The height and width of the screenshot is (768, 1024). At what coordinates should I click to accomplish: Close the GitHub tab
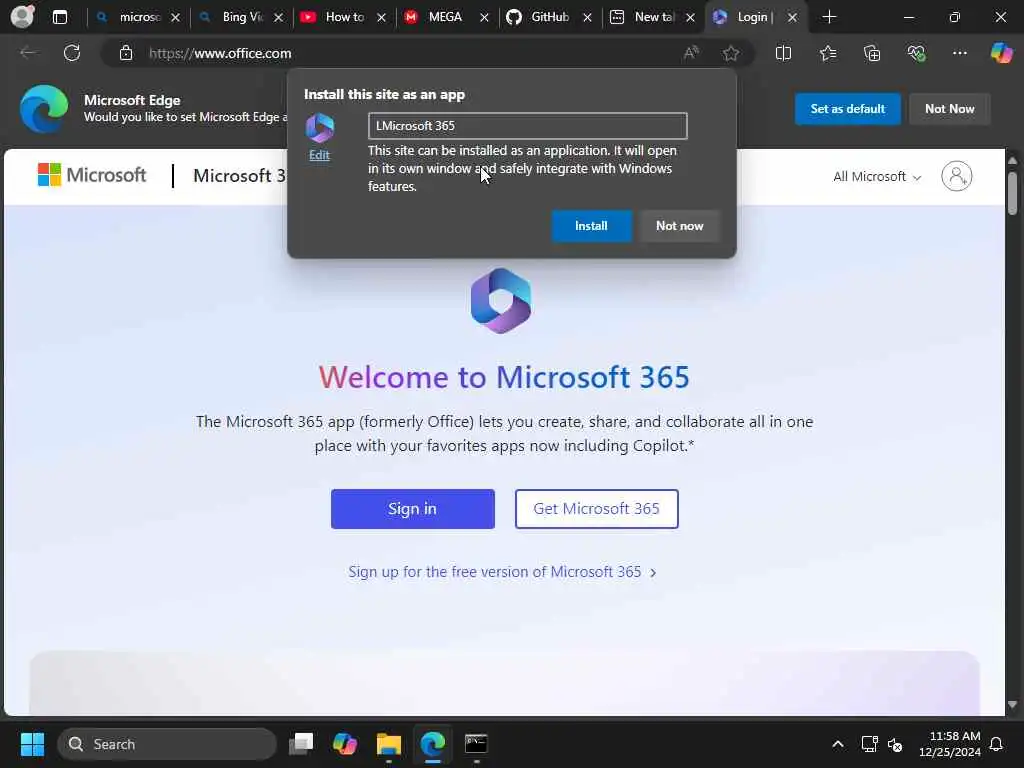click(x=587, y=18)
